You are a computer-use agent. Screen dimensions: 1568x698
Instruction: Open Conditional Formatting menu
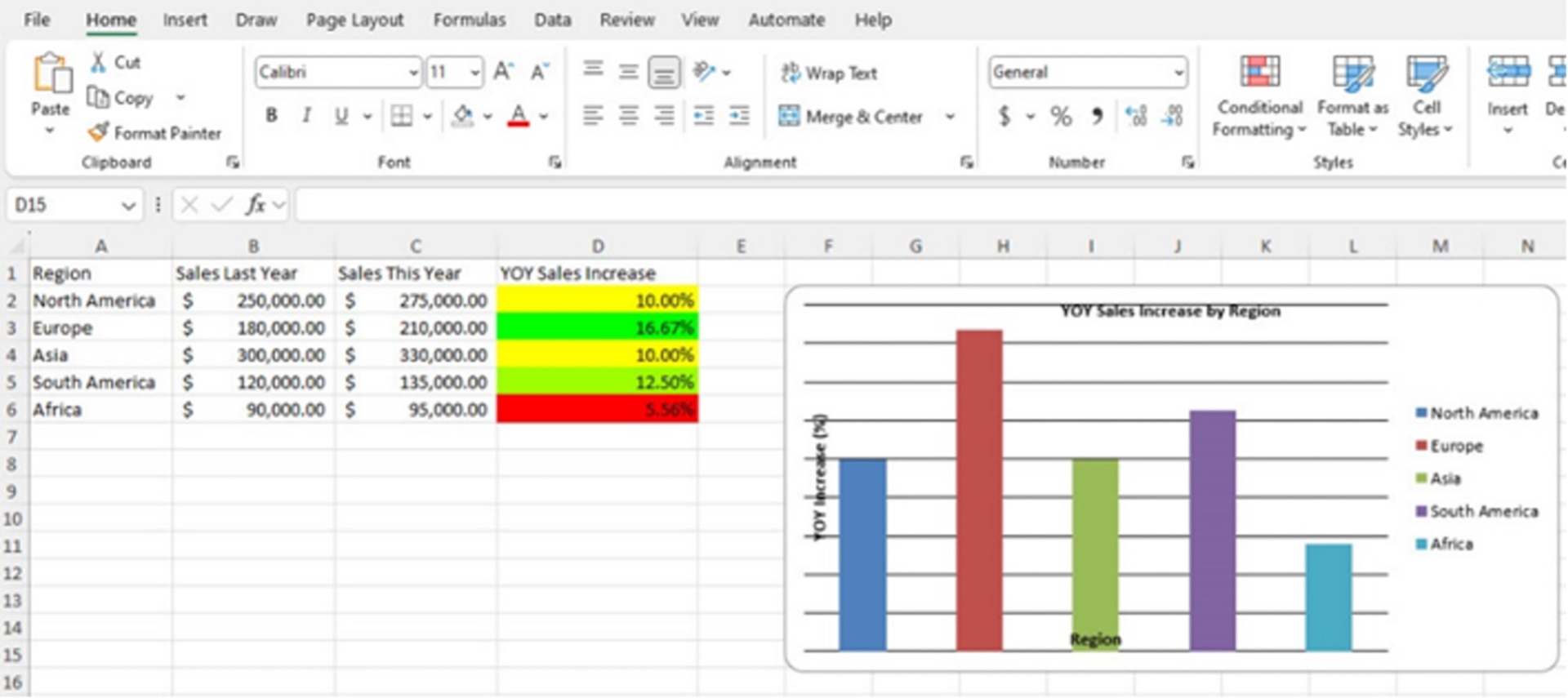click(x=1260, y=96)
